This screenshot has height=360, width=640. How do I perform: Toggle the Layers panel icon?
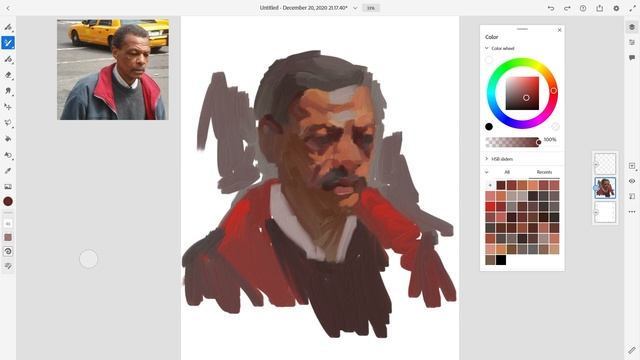coord(632,27)
